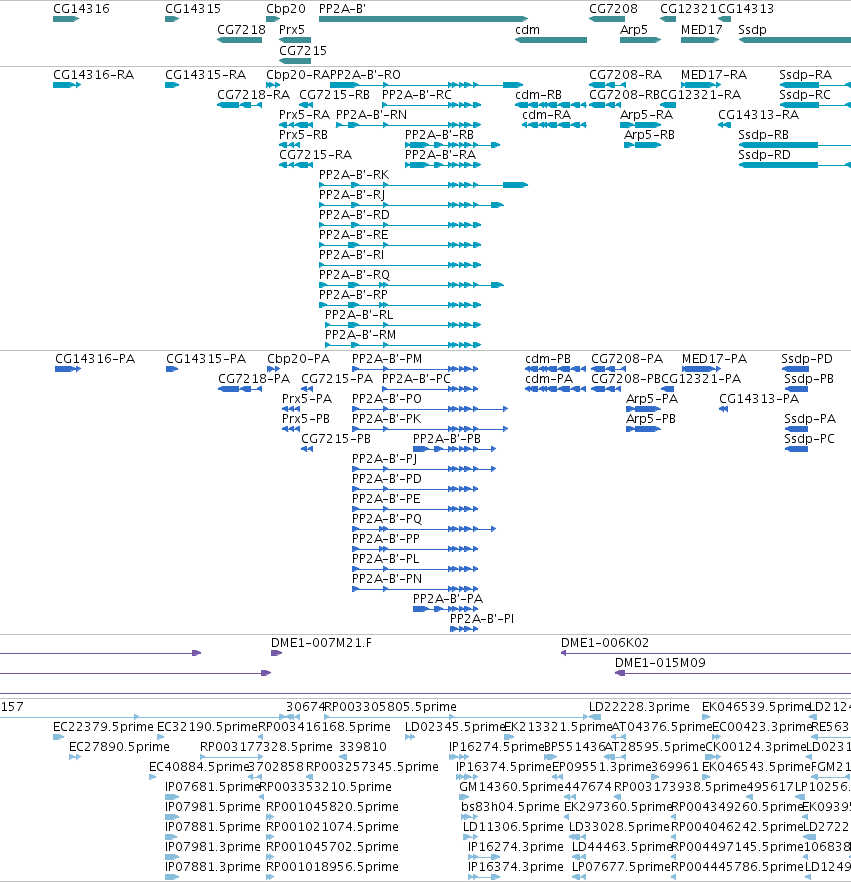Click the CG14316 gene label
This screenshot has width=851, height=882.
coord(82,9)
